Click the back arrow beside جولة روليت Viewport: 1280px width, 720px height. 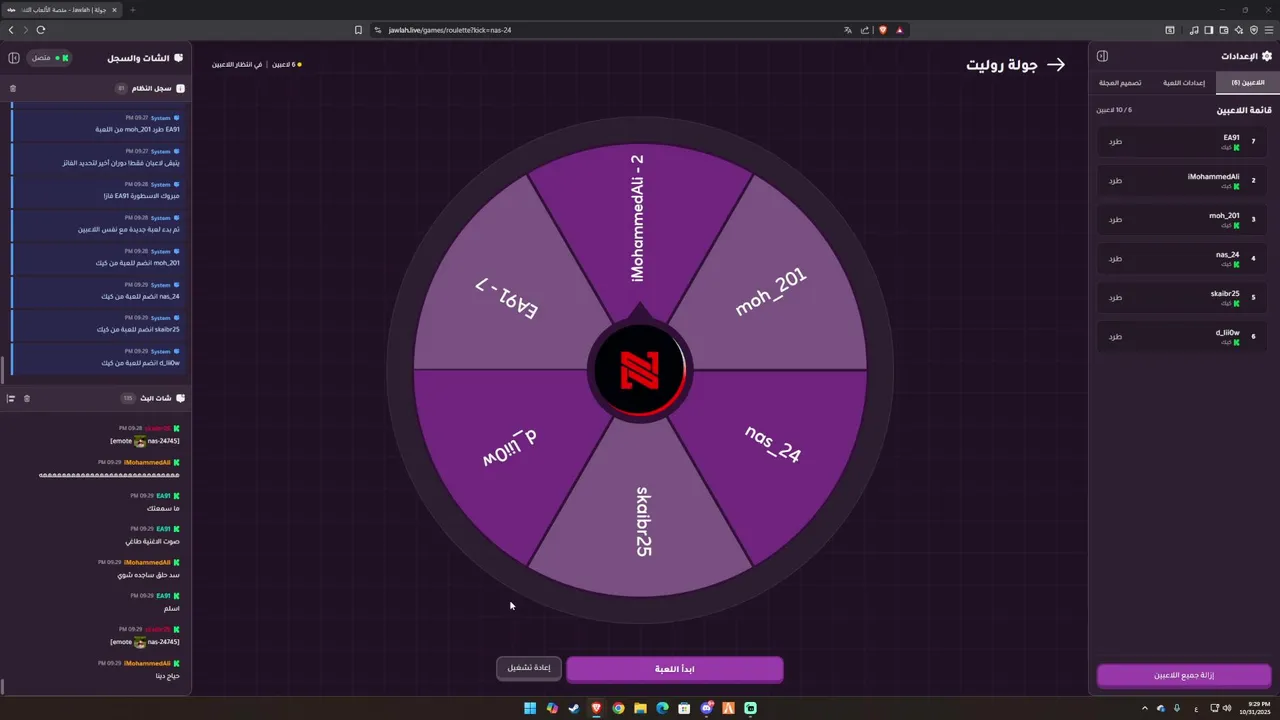1056,64
